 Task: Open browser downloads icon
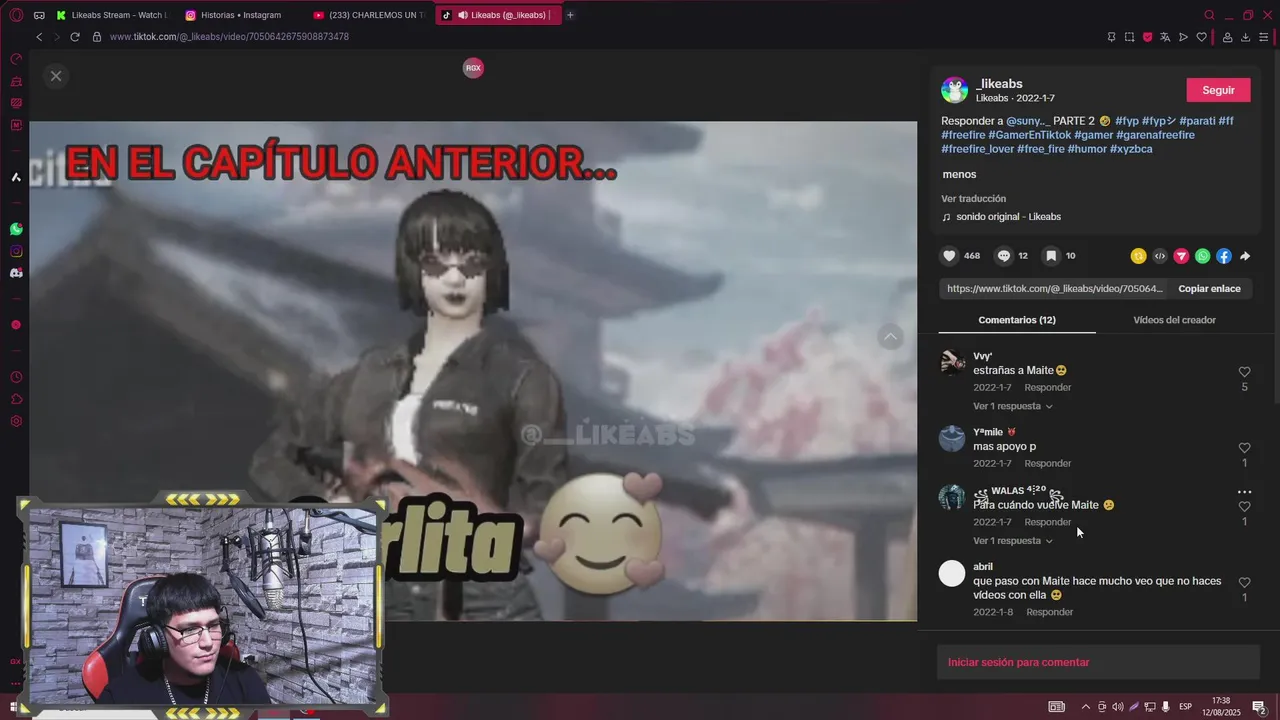[x=1245, y=37]
